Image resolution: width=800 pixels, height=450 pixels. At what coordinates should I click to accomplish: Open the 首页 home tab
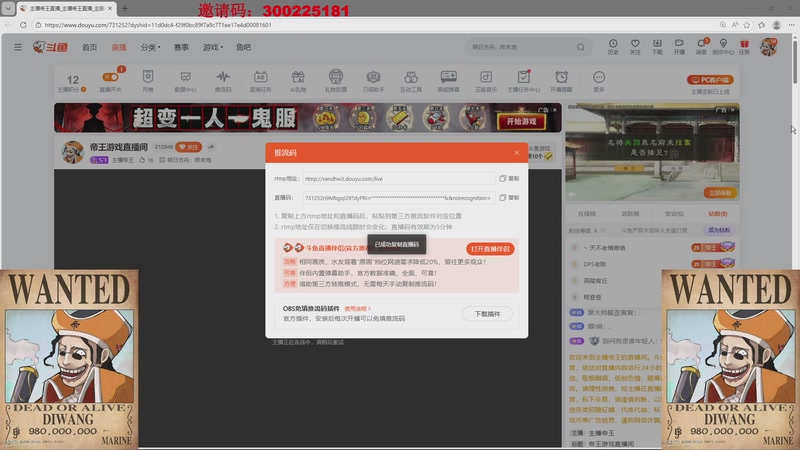(89, 47)
